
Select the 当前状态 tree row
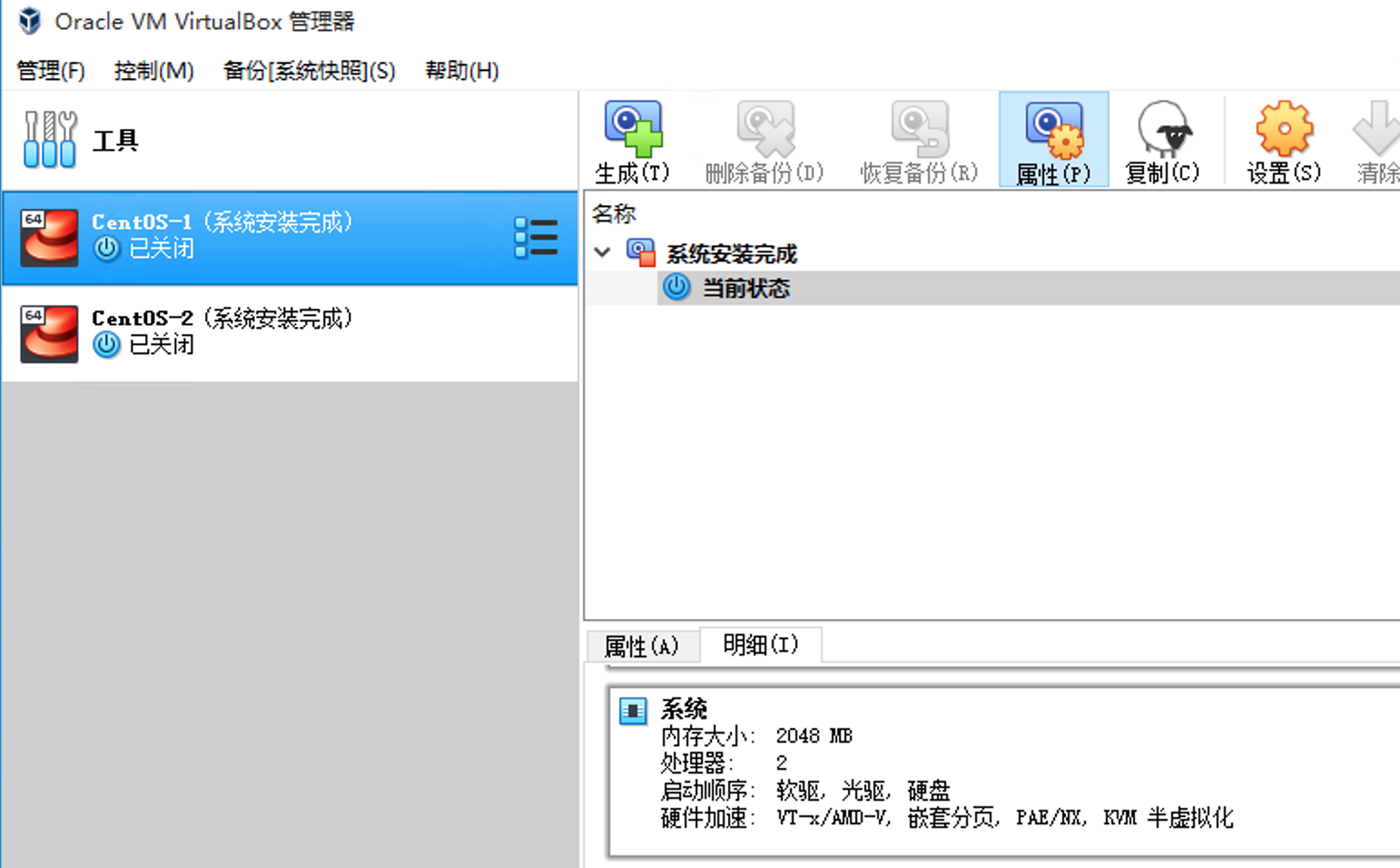1028,288
